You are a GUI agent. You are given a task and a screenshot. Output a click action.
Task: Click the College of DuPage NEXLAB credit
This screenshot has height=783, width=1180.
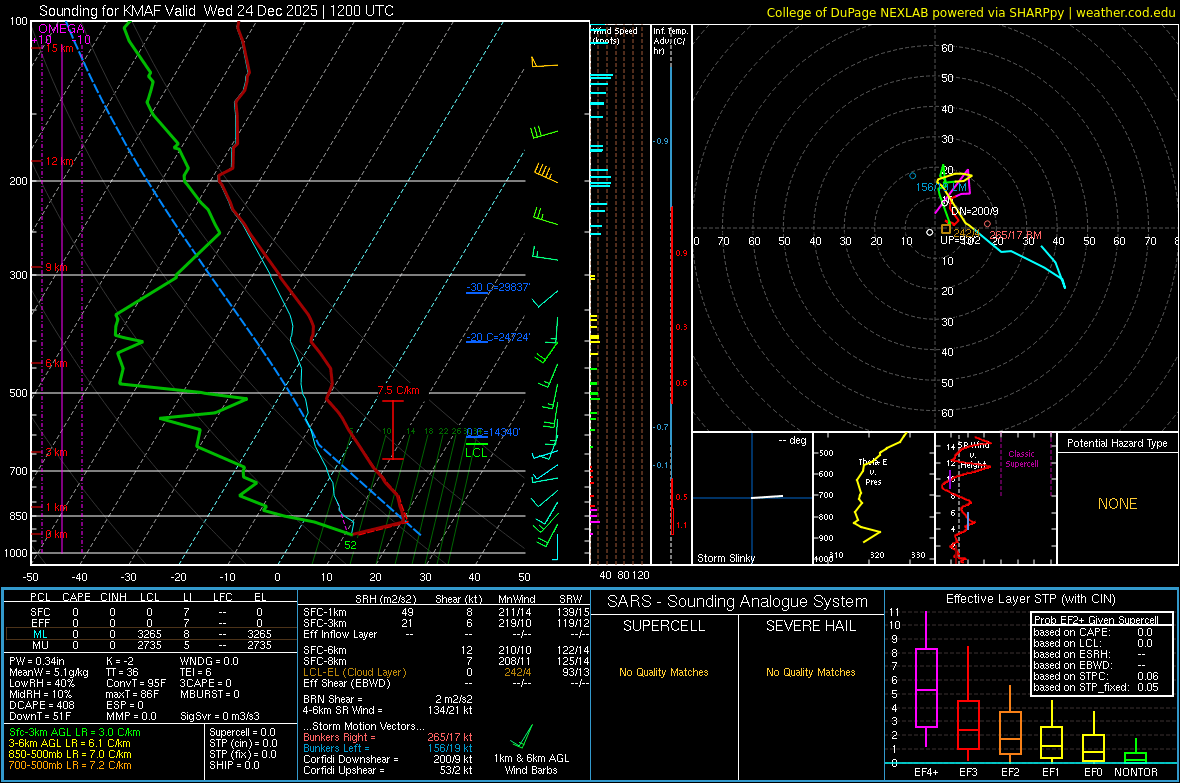970,12
